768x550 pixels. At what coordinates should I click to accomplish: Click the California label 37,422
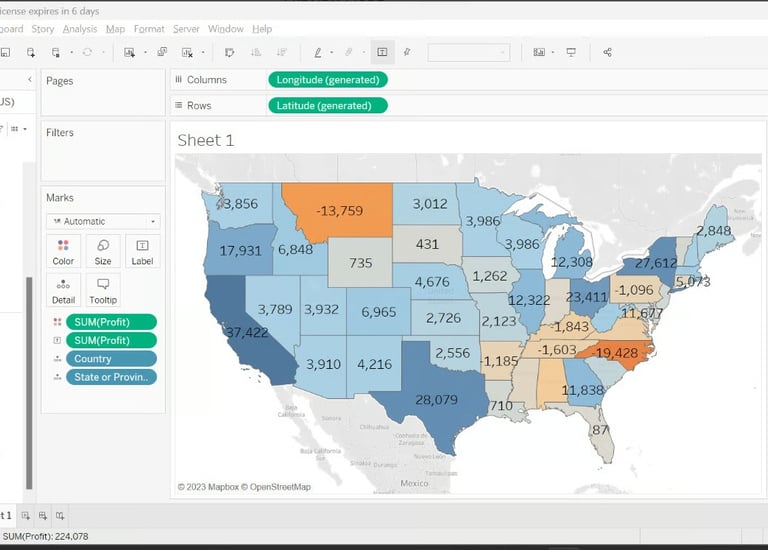[x=247, y=333]
